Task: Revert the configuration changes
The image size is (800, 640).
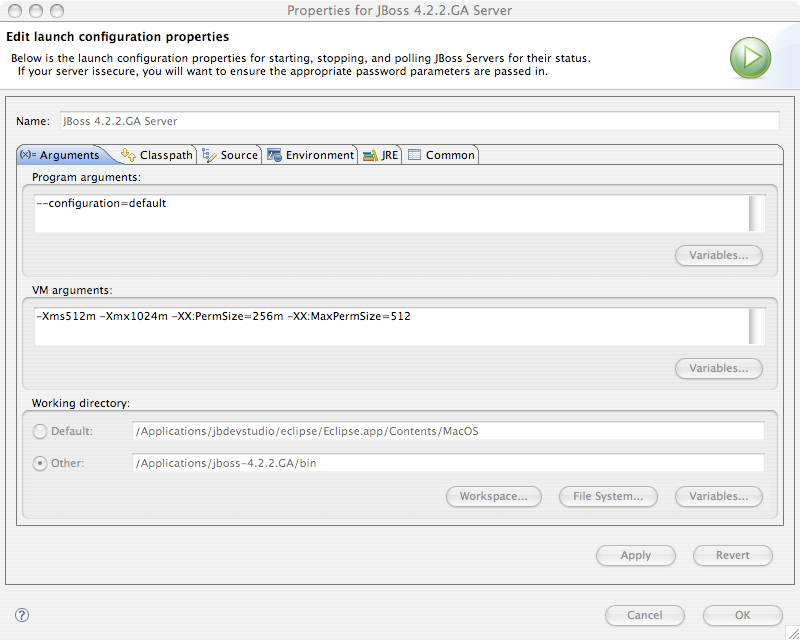Action: pyautogui.click(x=733, y=555)
